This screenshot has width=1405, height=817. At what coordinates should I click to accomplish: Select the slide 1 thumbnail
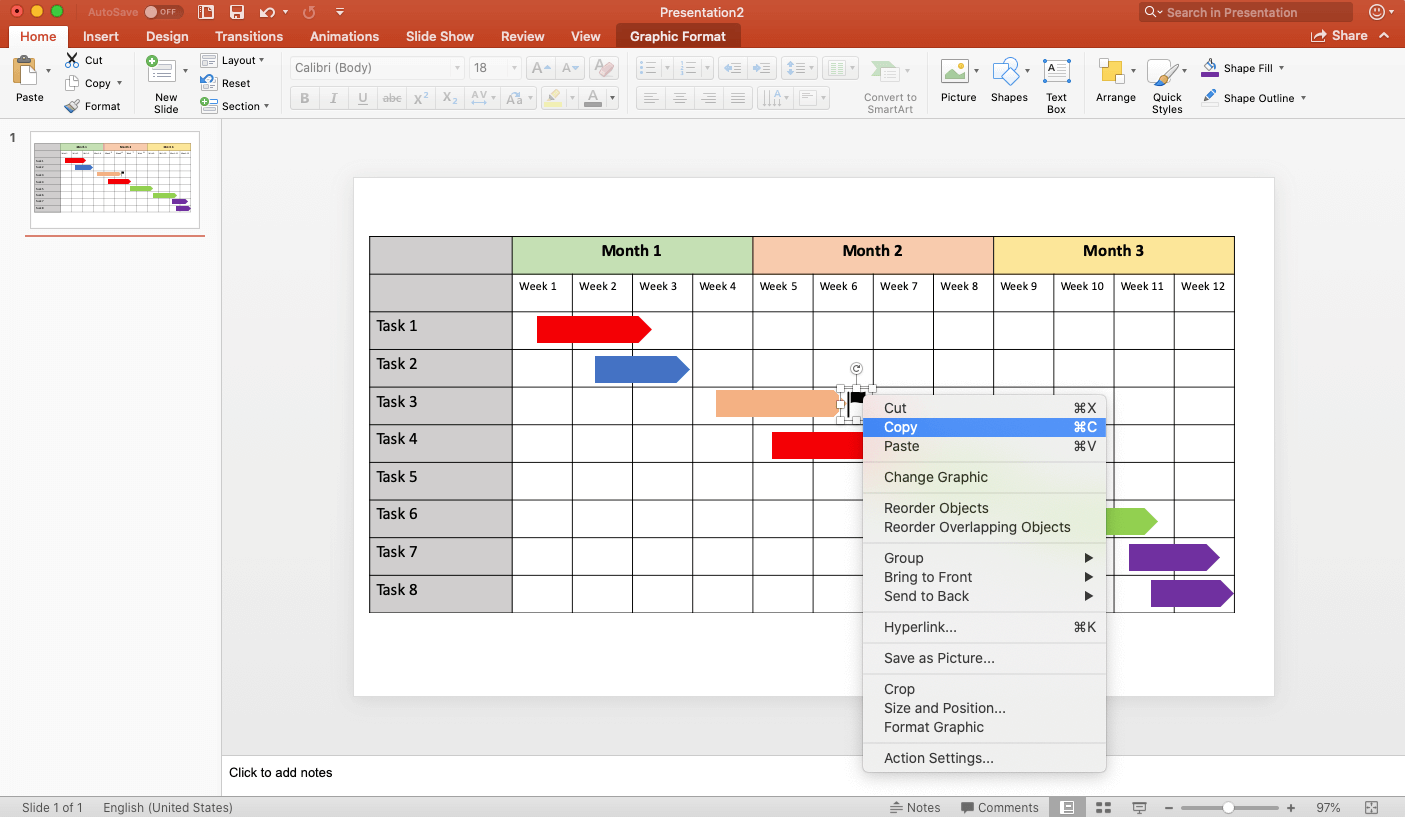tap(114, 180)
